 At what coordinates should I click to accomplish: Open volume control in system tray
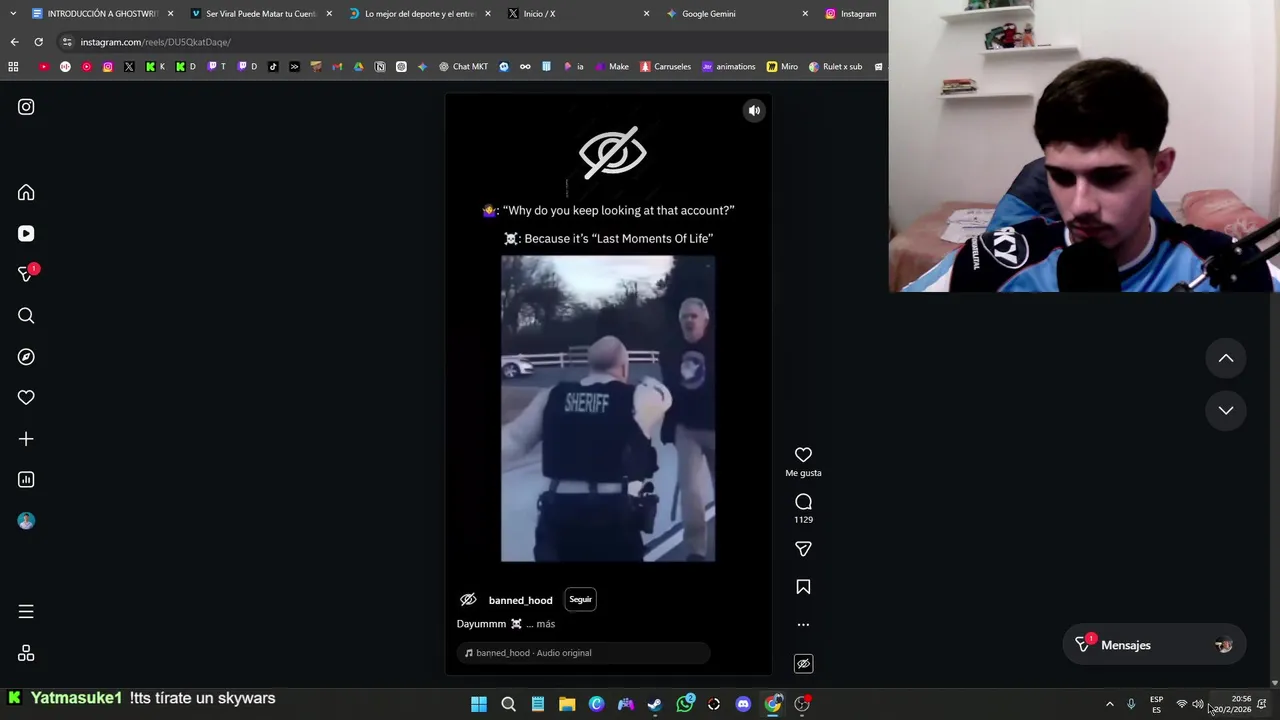tap(1197, 704)
